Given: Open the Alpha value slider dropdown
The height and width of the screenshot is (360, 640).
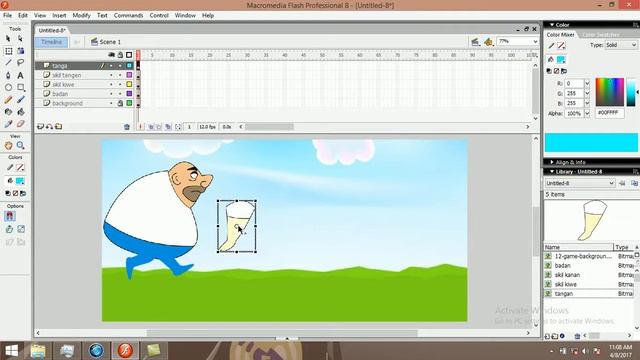Looking at the screenshot, I should [x=587, y=113].
